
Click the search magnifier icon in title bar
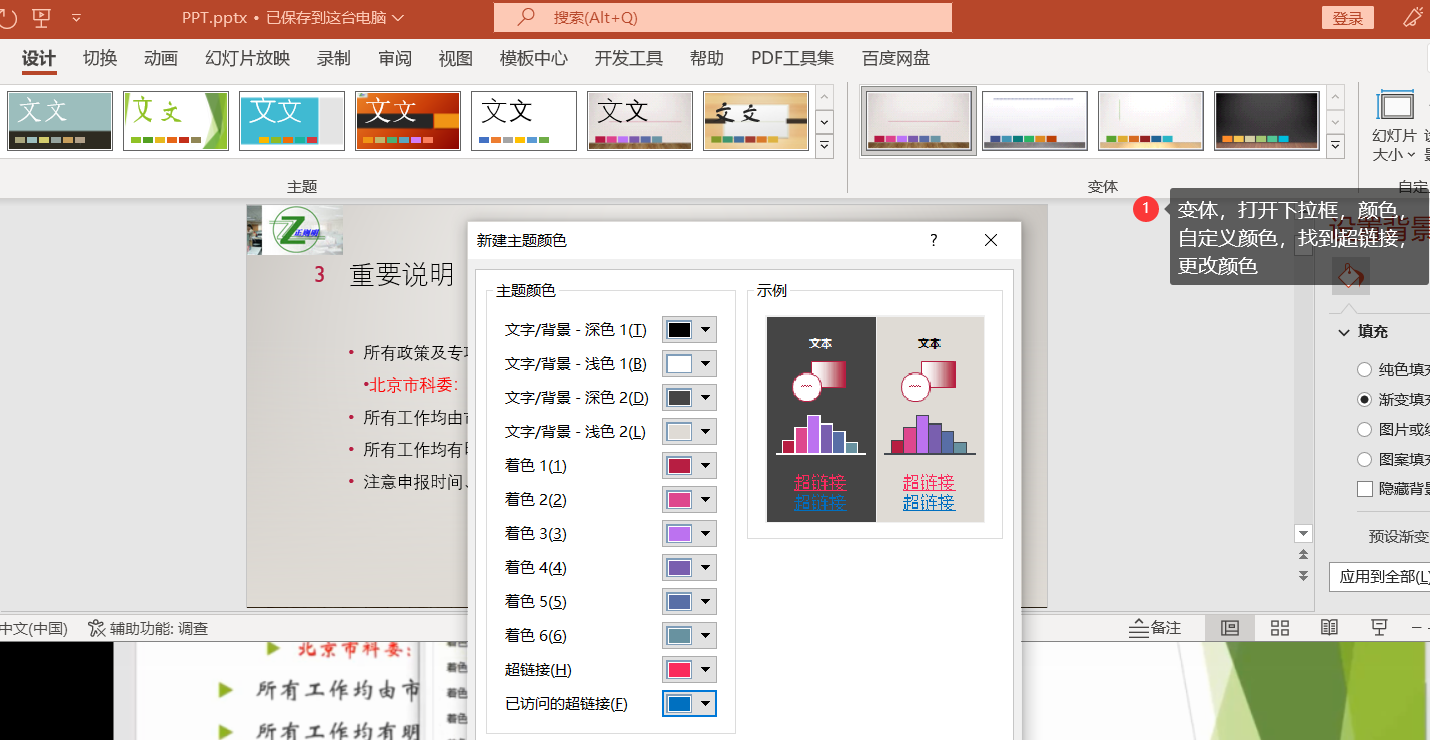[525, 17]
